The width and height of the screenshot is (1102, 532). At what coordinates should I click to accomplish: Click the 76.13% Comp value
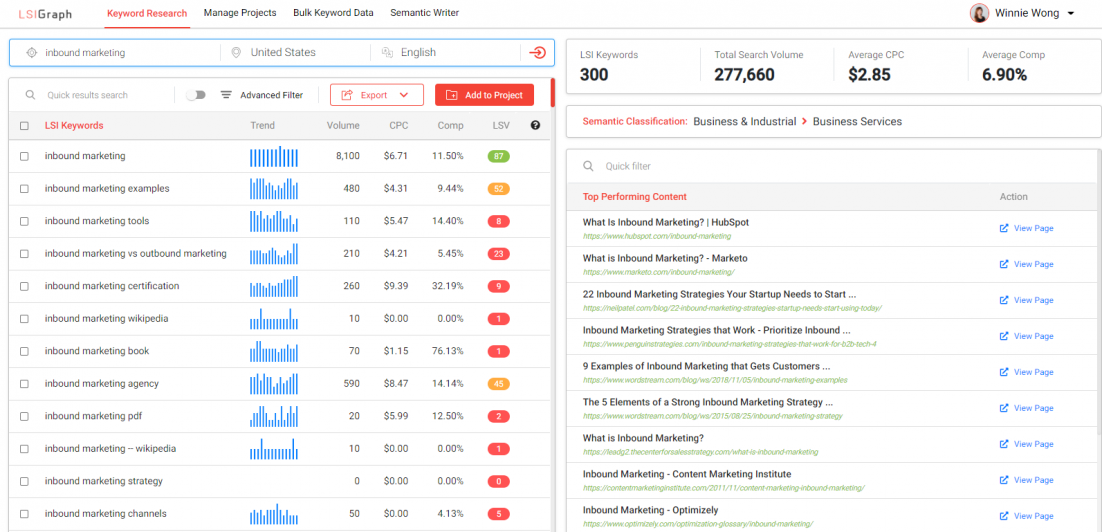click(448, 351)
